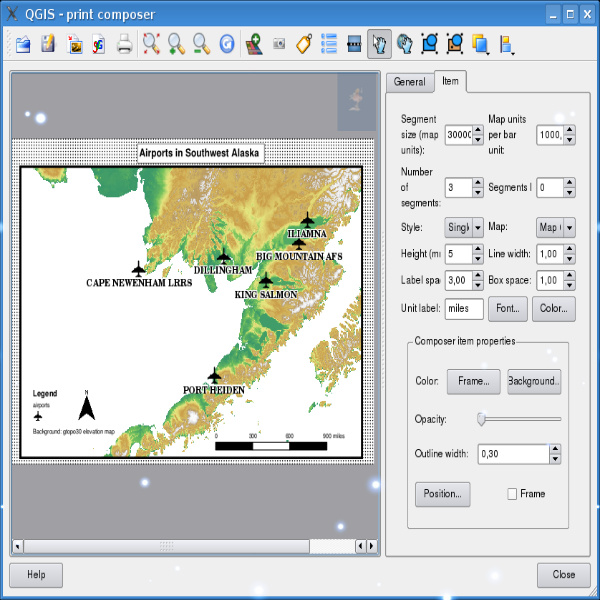
Task: Select the Iliamna airport plane marker
Action: point(307,220)
